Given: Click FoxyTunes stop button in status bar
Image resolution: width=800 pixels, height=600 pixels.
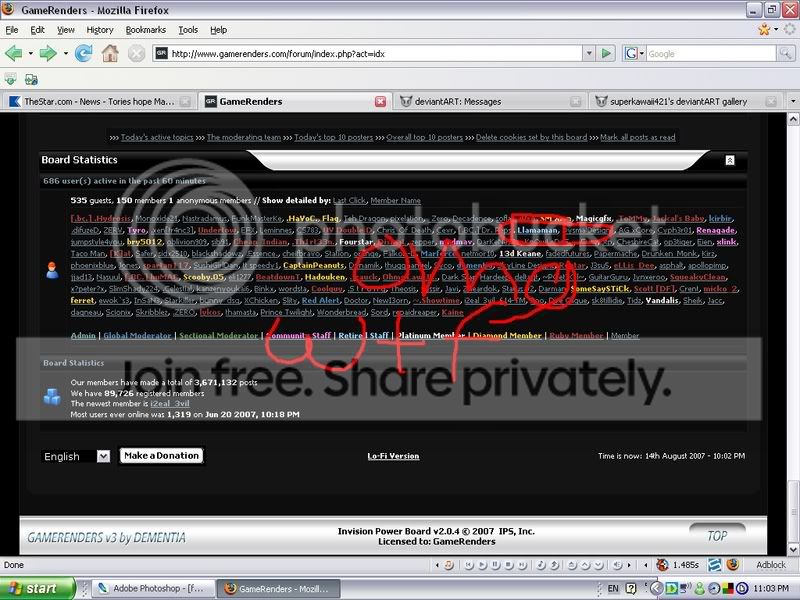Looking at the screenshot, I should point(509,565).
